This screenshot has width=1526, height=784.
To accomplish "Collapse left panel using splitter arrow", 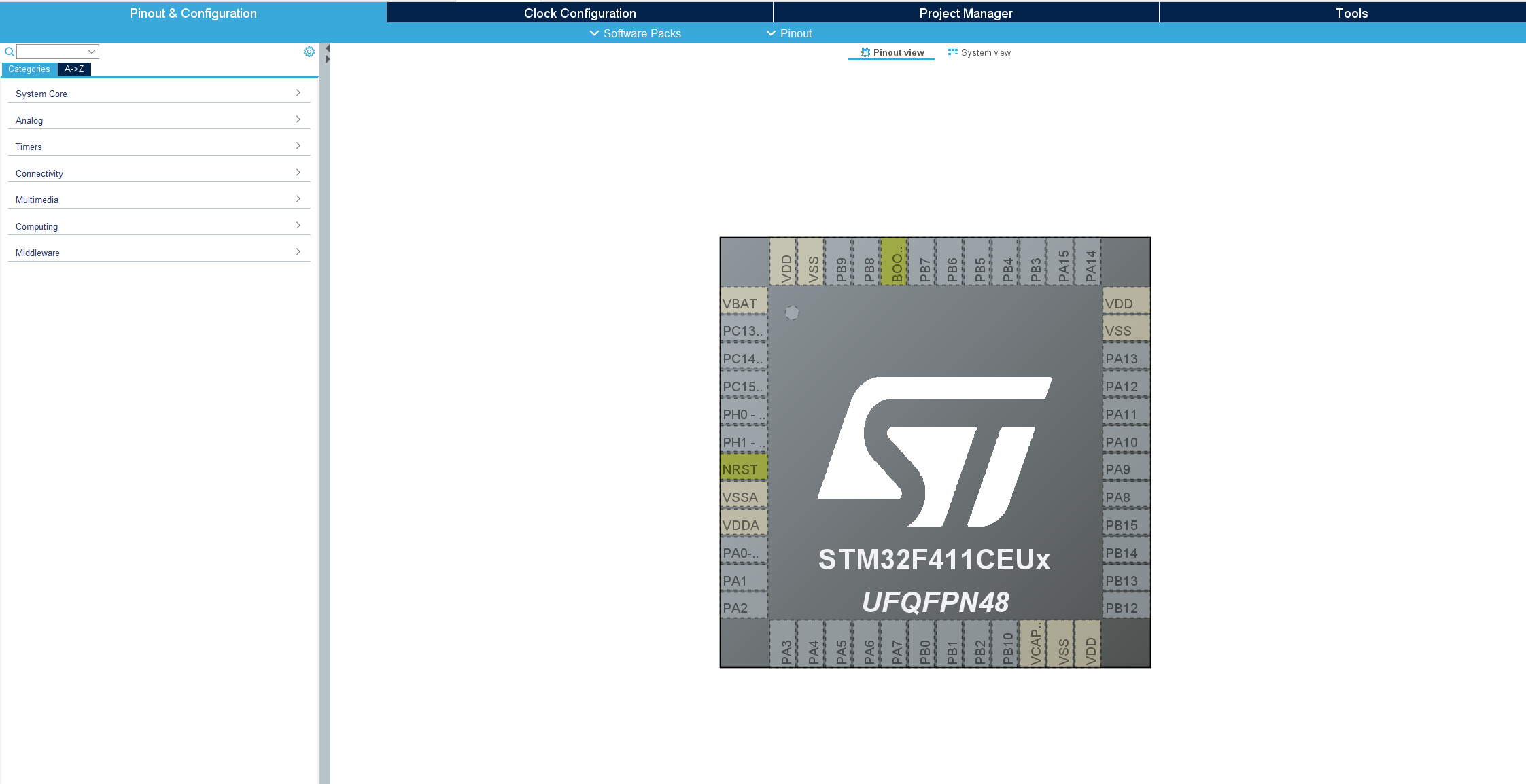I will [x=327, y=49].
